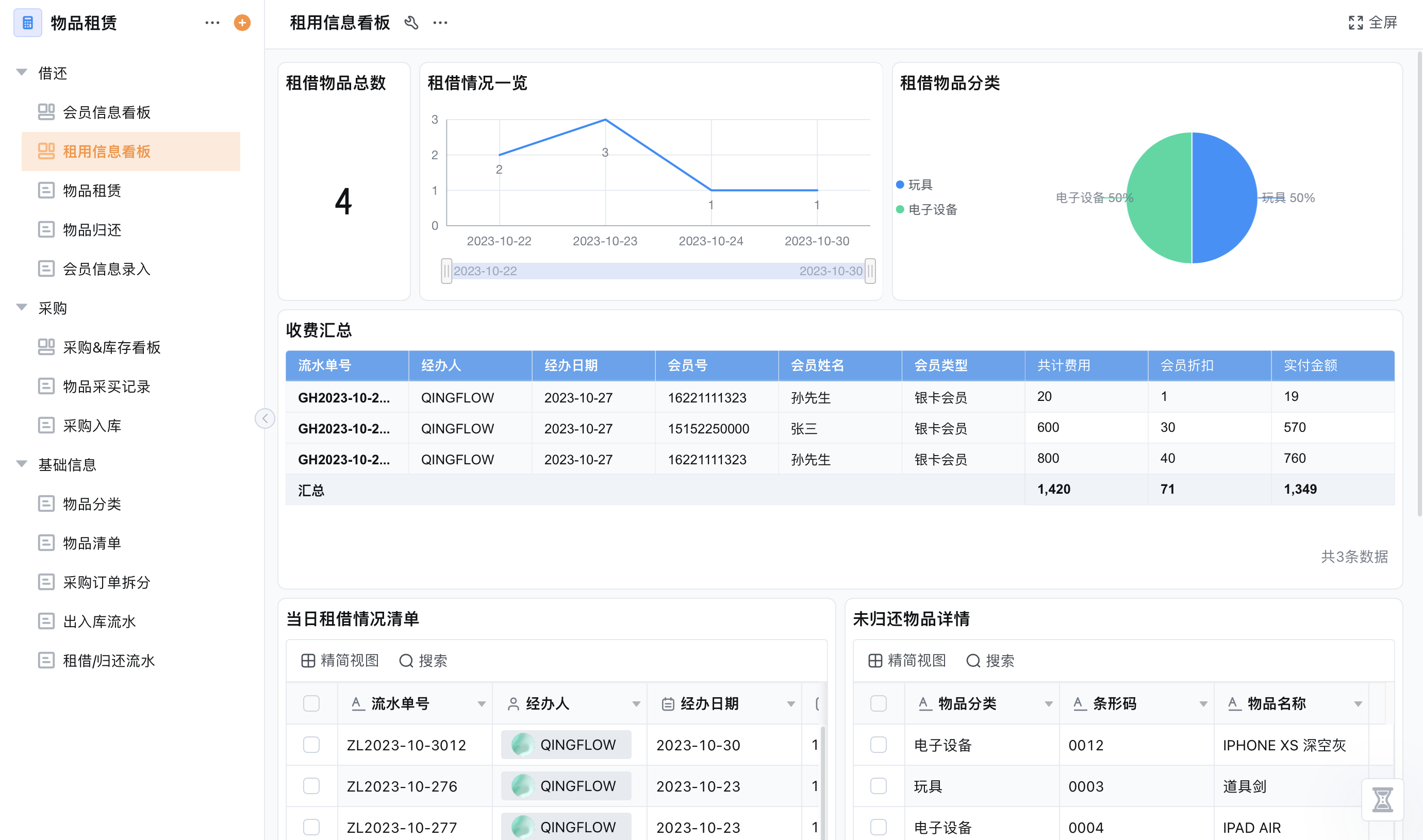Open the 经办日期 column dropdown arrow
The width and height of the screenshot is (1423, 840).
click(790, 704)
